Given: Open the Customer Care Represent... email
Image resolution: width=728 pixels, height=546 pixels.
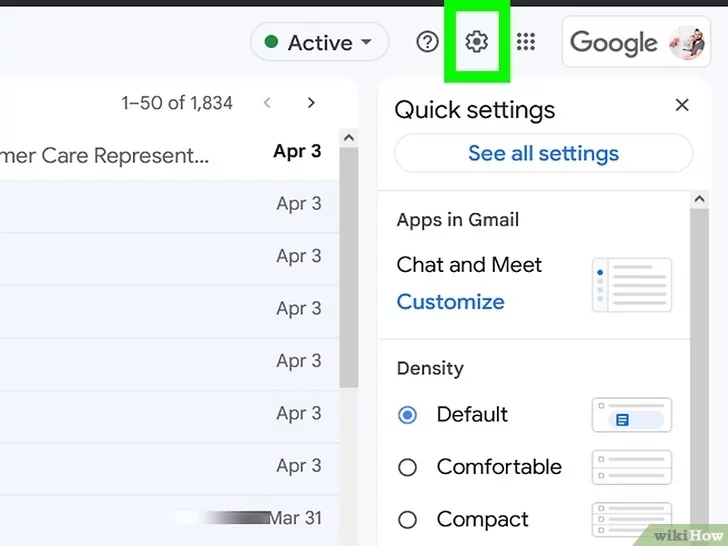Looking at the screenshot, I should [x=169, y=155].
